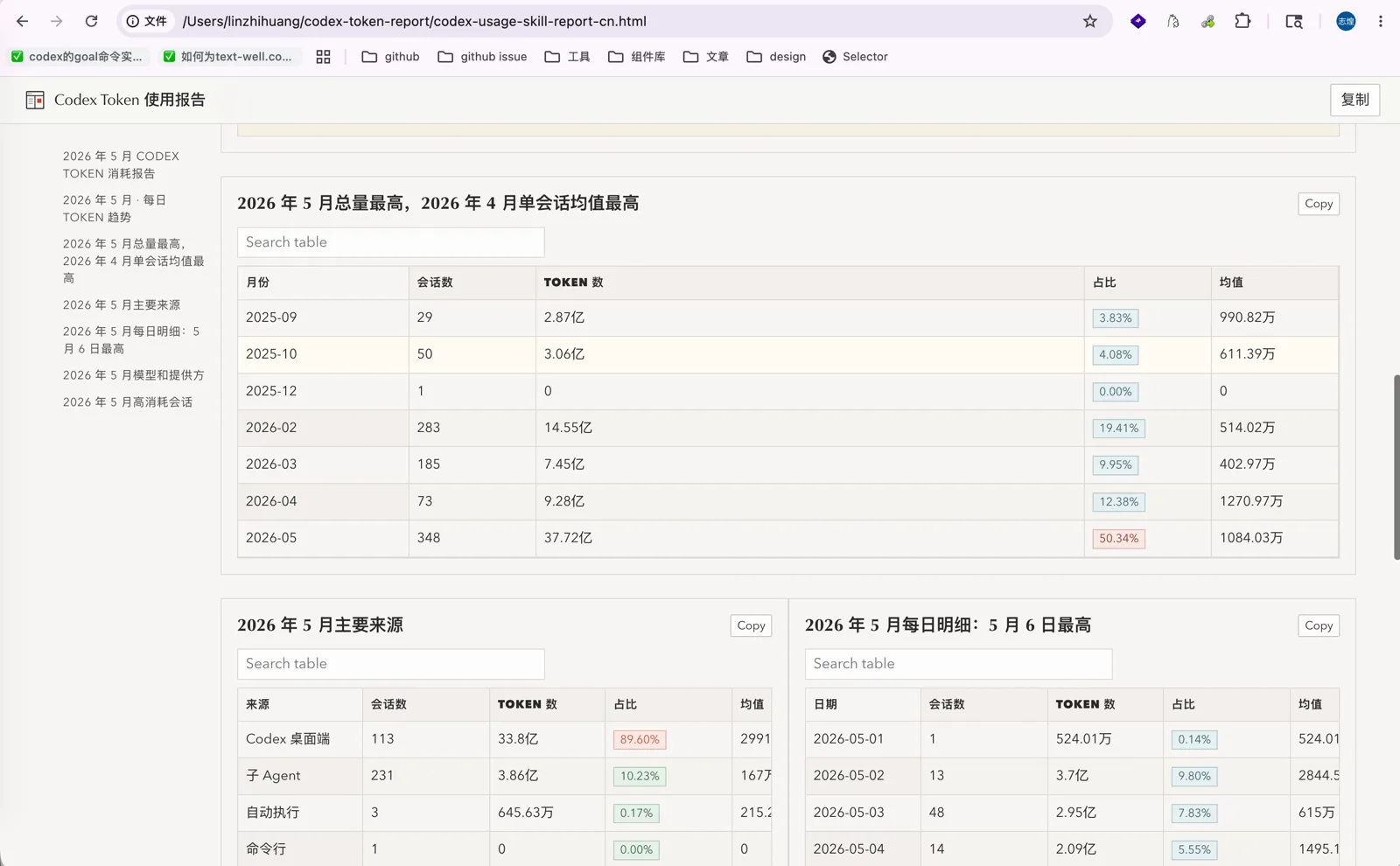This screenshot has height=866, width=1400.
Task: Open the Selector bookmark
Action: (x=855, y=57)
